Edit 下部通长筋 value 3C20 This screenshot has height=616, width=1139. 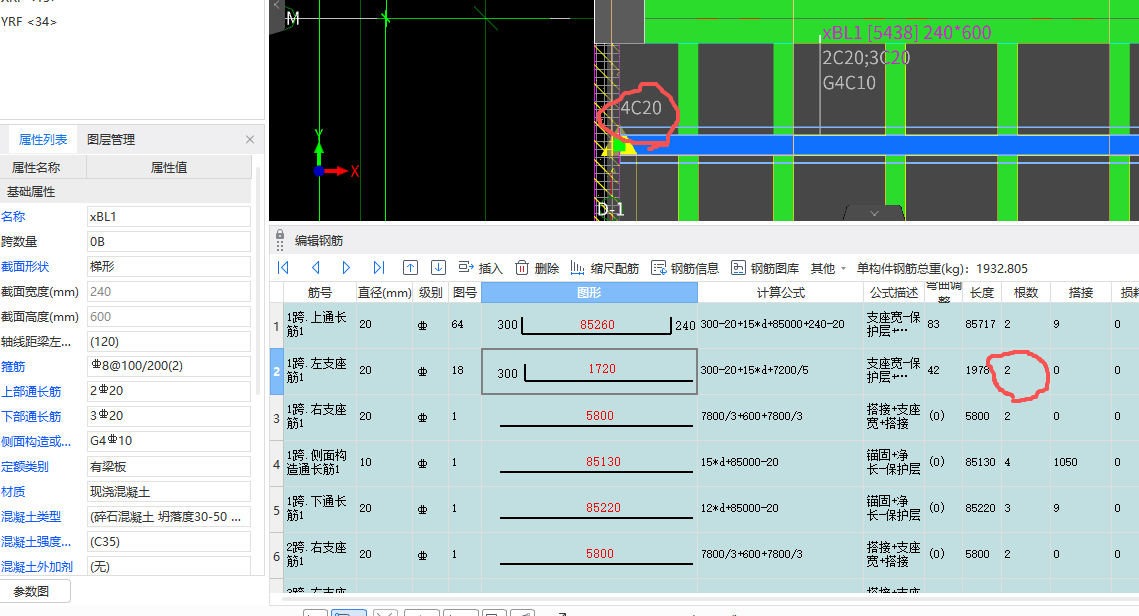[x=169, y=416]
